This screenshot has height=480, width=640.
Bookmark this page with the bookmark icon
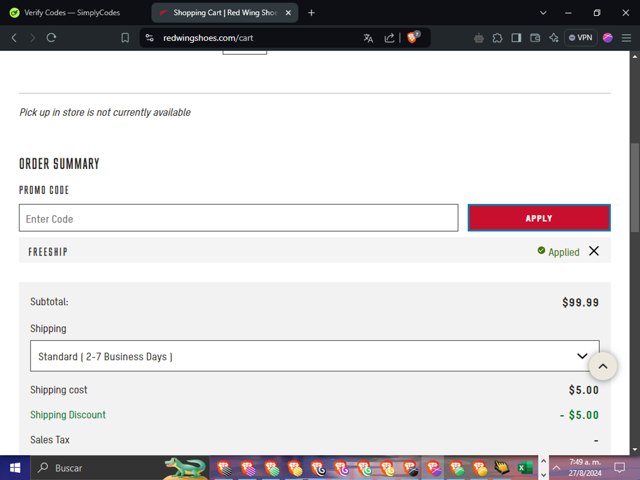click(x=125, y=38)
